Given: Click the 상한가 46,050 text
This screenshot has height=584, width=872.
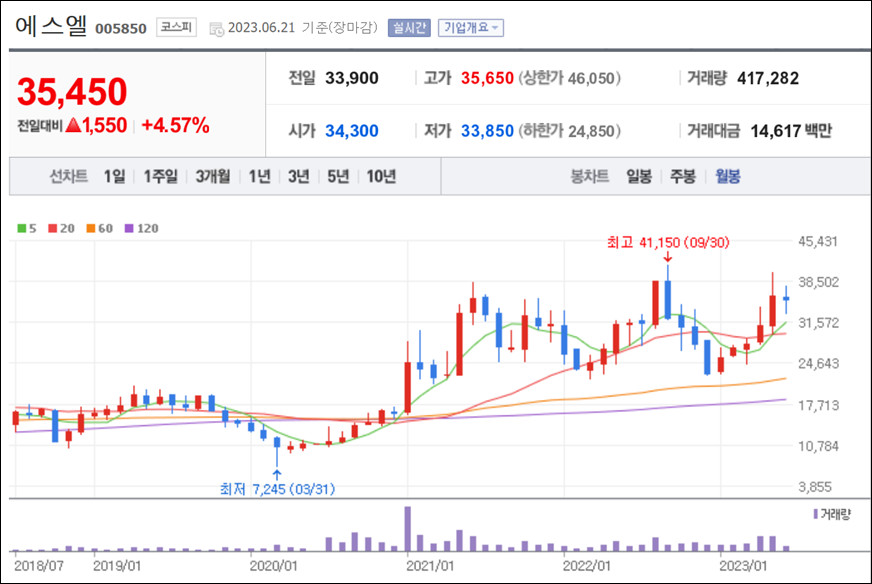Looking at the screenshot, I should coord(570,78).
